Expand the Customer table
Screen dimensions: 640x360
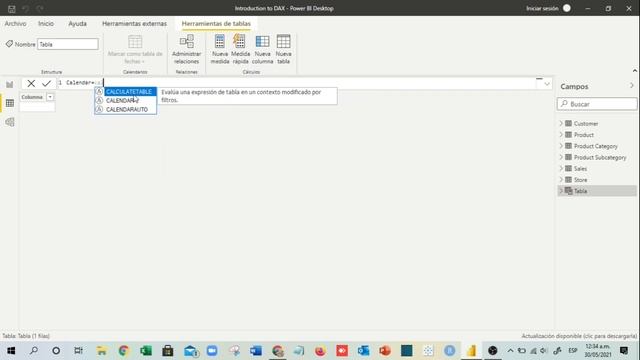pyautogui.click(x=561, y=123)
